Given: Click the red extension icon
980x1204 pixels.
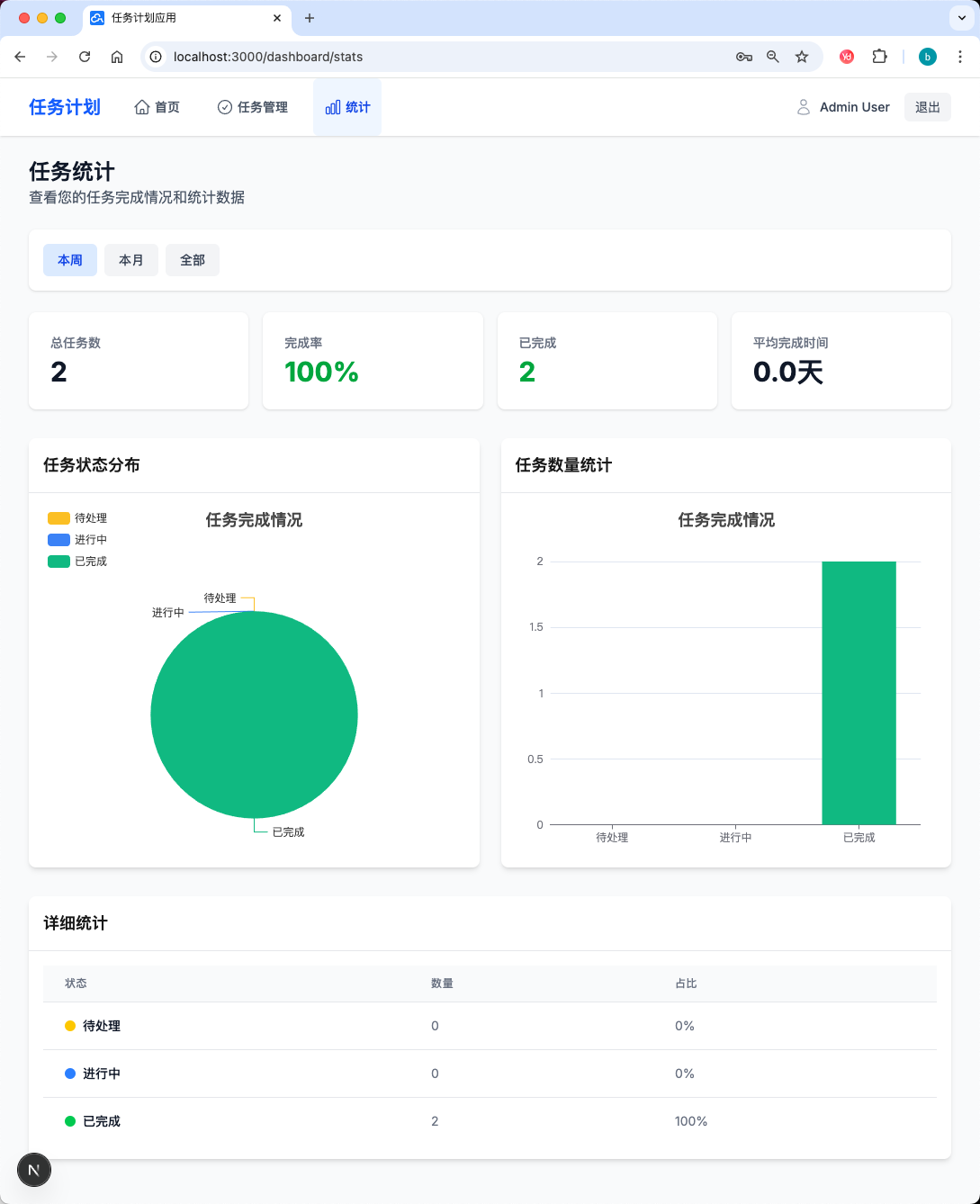Looking at the screenshot, I should coord(847,57).
